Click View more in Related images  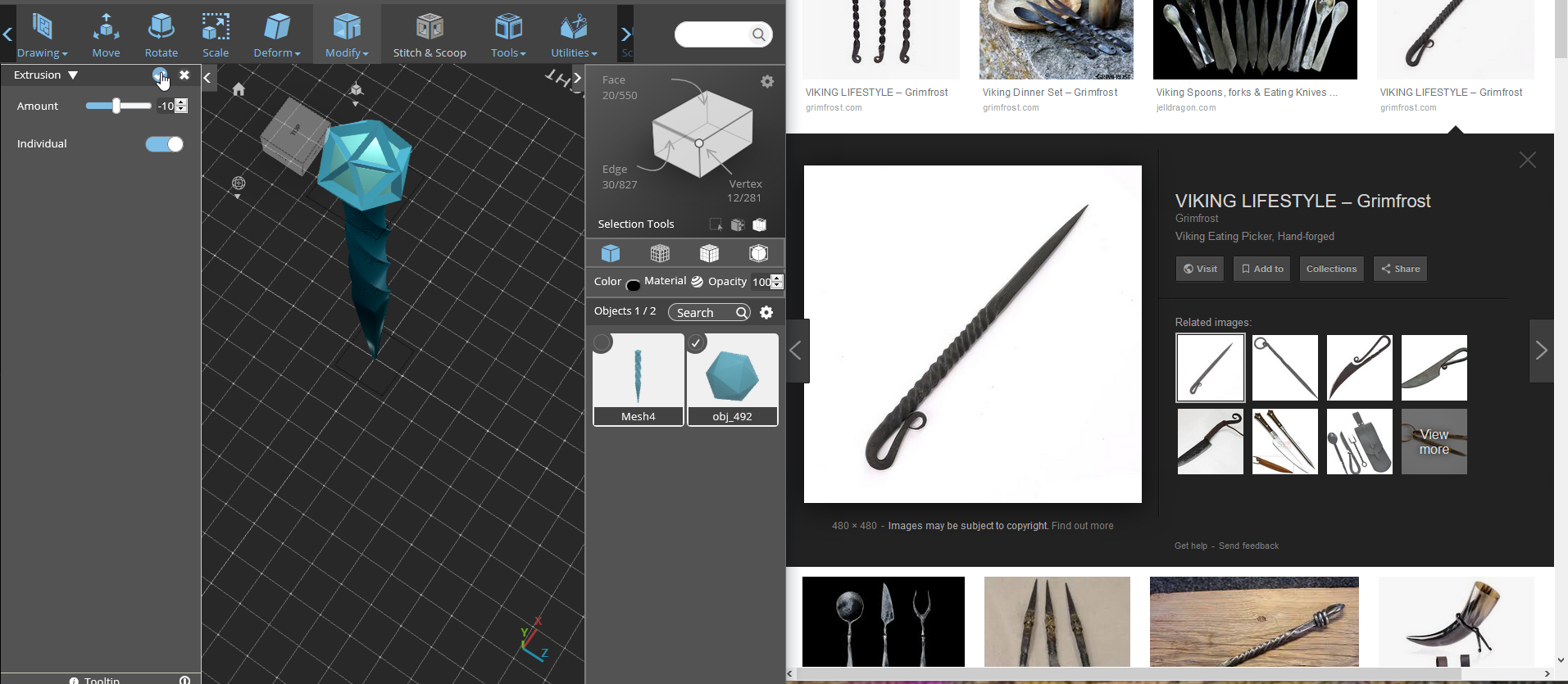[1434, 442]
